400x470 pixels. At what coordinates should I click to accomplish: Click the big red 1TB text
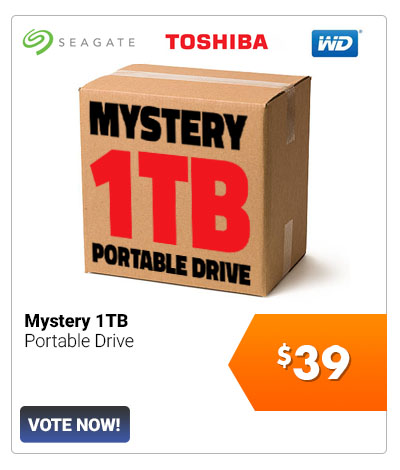pyautogui.click(x=170, y=200)
